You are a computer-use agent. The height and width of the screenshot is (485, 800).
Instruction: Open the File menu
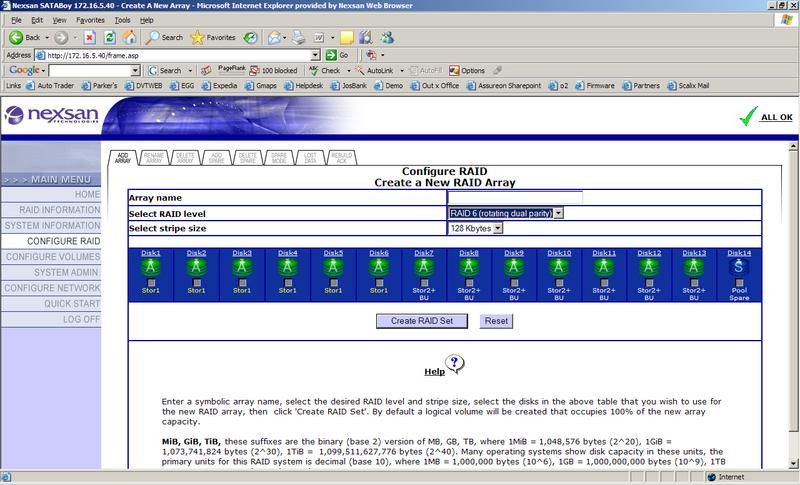16,20
